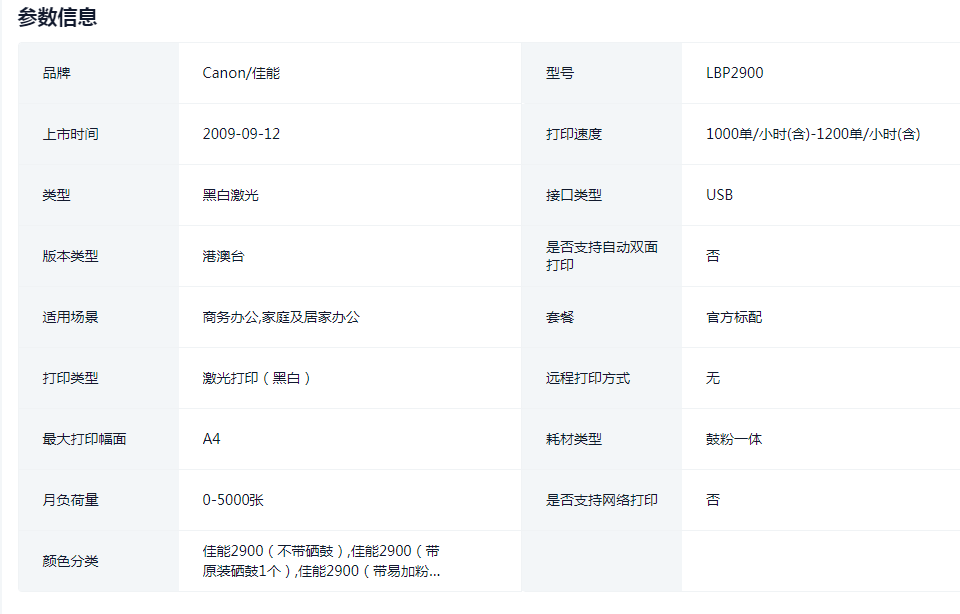Select the 打印类型 label
The width and height of the screenshot is (960, 614).
click(x=70, y=378)
